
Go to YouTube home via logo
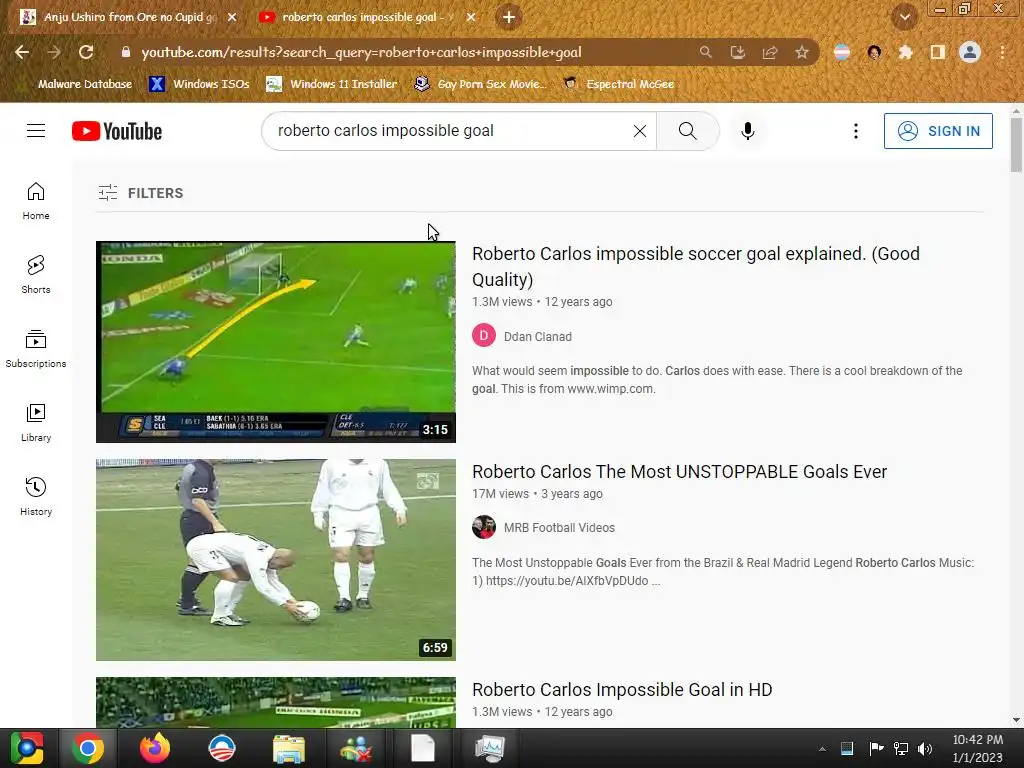(117, 131)
